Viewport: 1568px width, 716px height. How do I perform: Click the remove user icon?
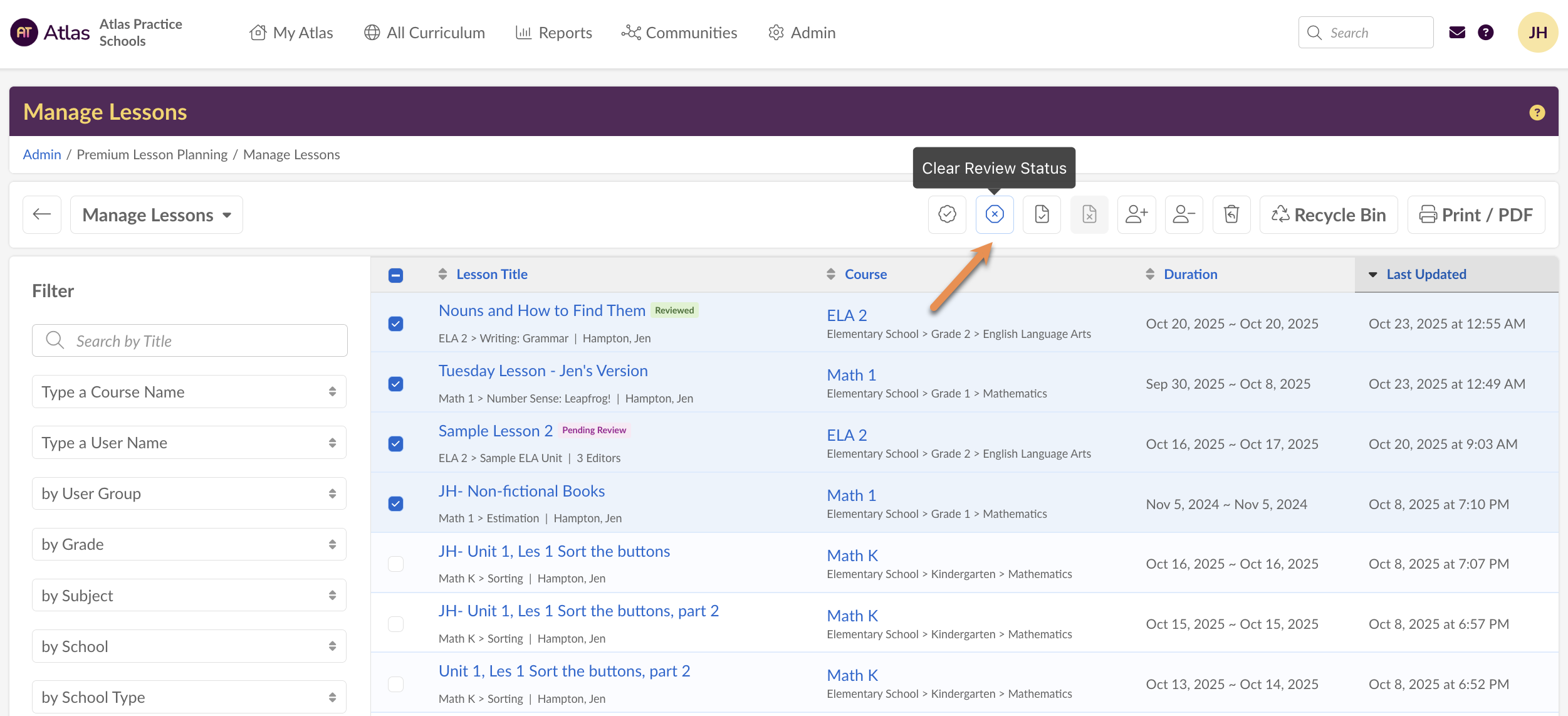[x=1184, y=214]
